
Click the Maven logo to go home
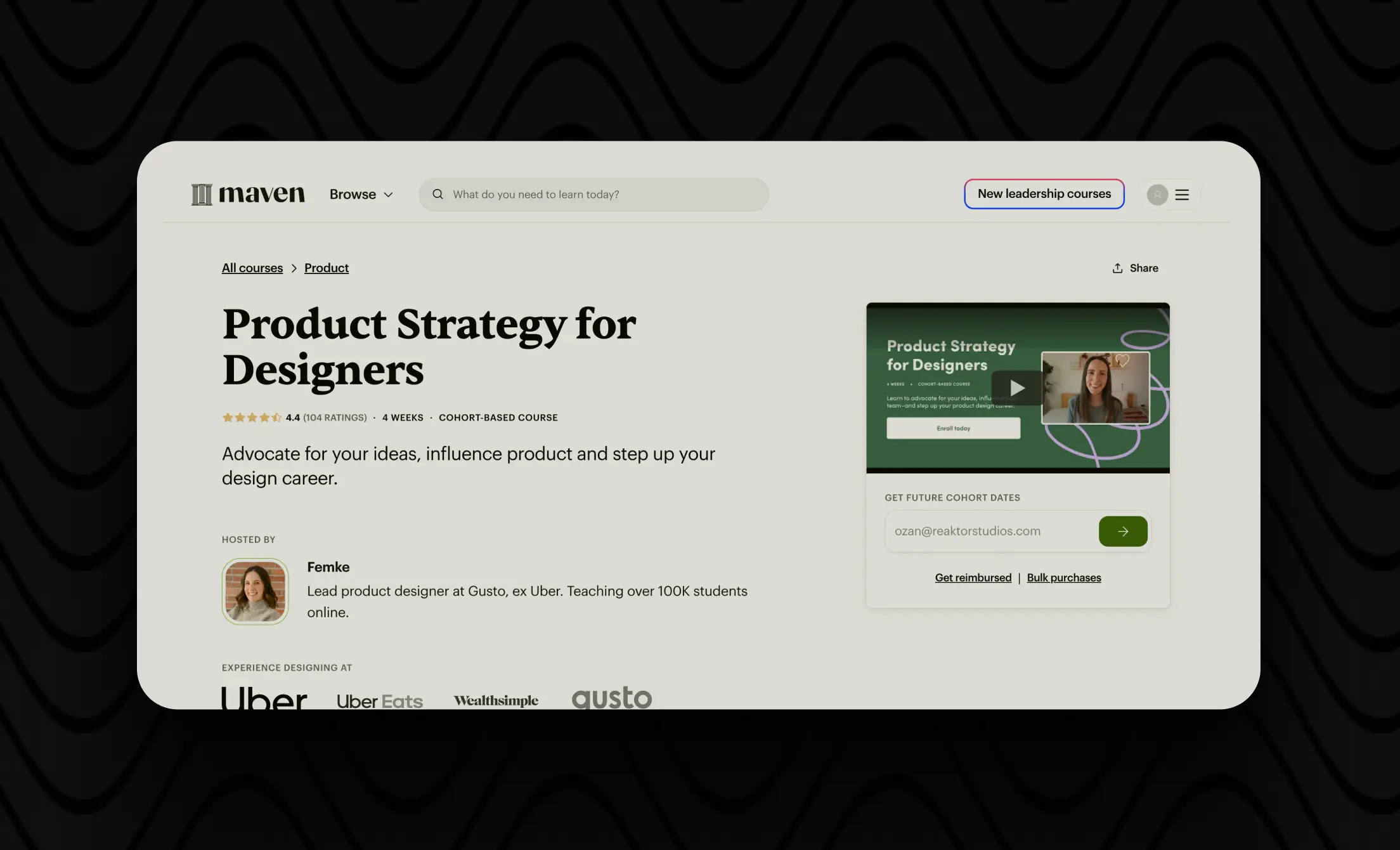click(x=247, y=194)
